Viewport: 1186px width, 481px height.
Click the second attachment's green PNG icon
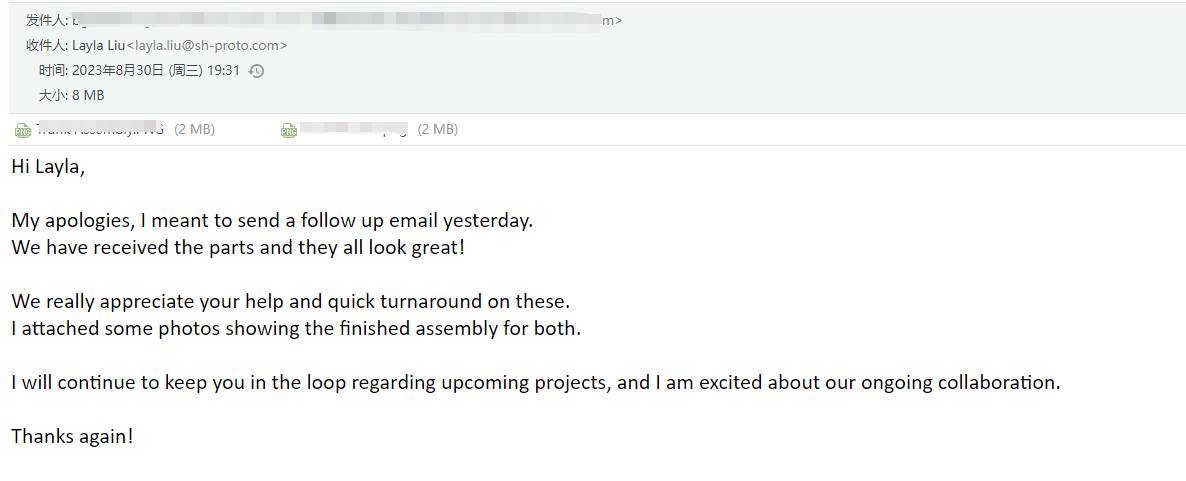point(288,131)
